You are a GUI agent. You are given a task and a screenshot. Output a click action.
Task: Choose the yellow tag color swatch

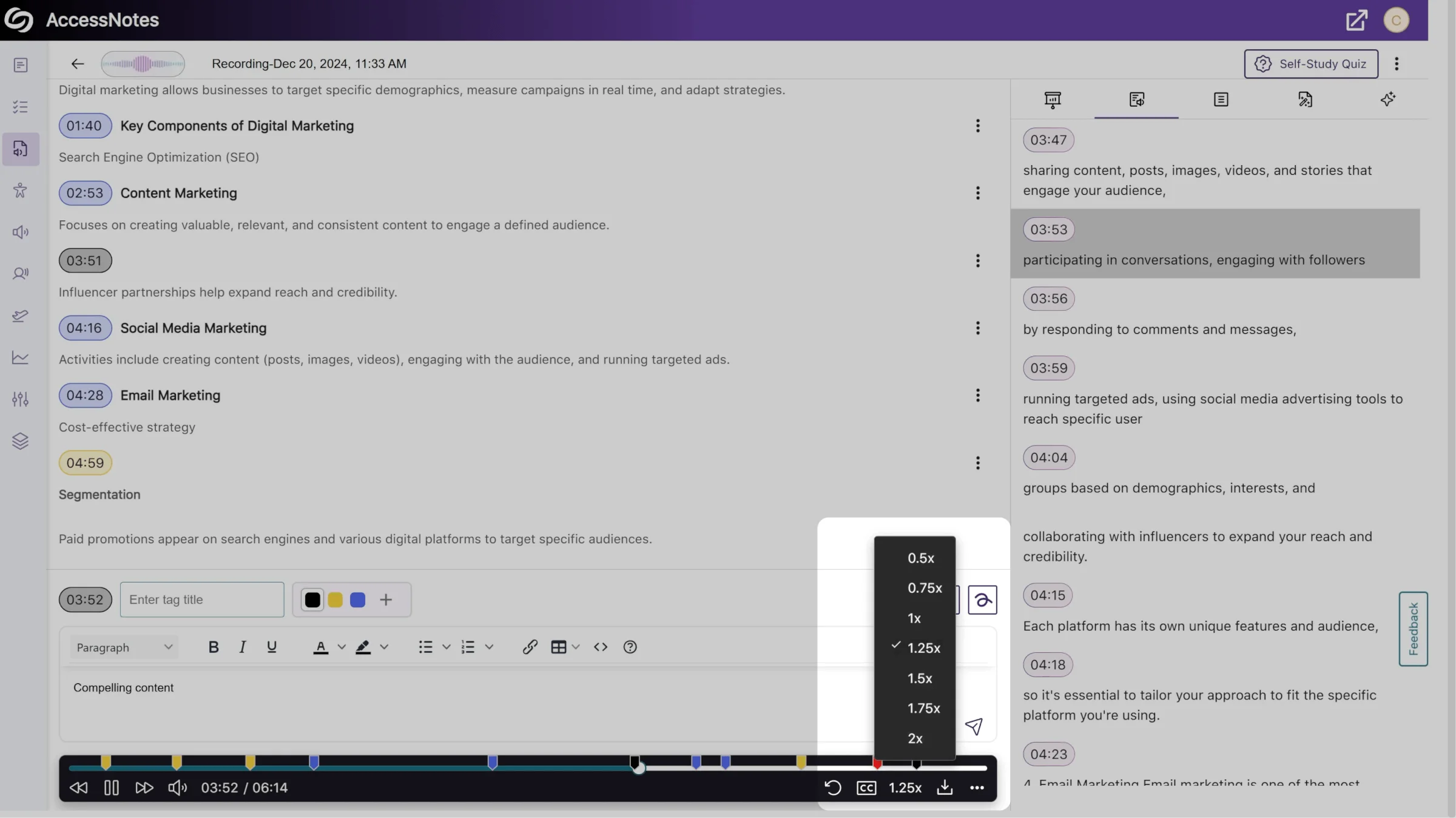click(335, 600)
